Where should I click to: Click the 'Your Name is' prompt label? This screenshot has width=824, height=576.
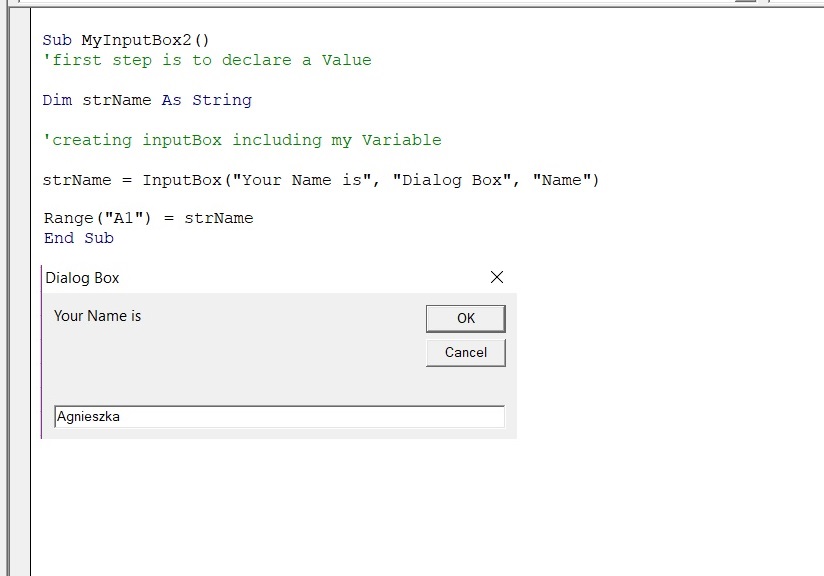(x=97, y=316)
